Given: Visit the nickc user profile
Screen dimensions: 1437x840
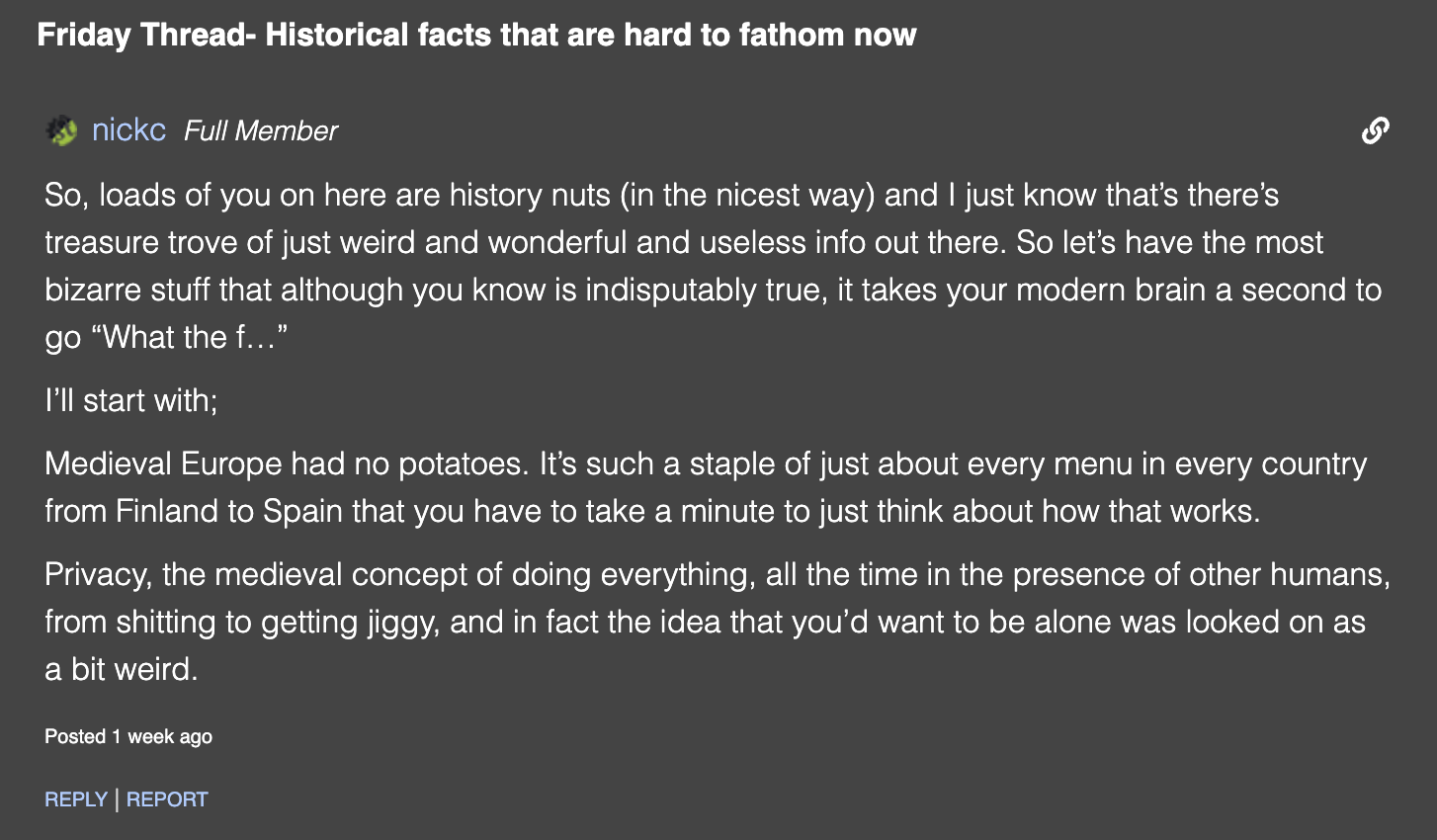Looking at the screenshot, I should 128,130.
